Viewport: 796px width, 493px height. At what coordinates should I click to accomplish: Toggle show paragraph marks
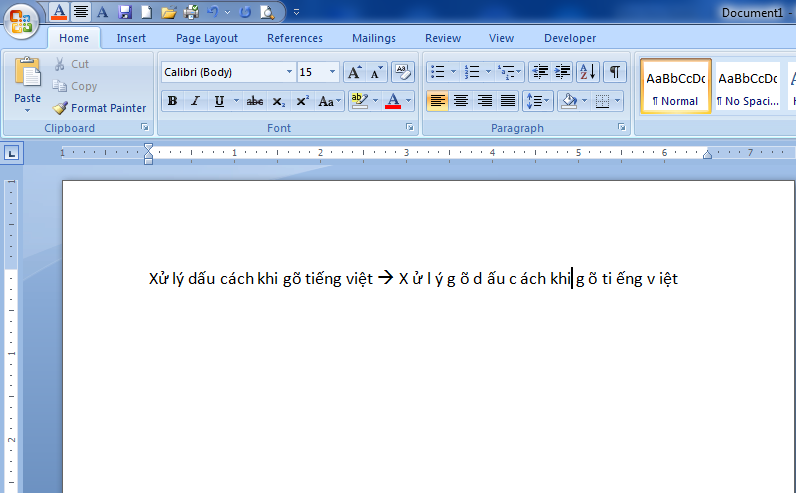pos(614,72)
